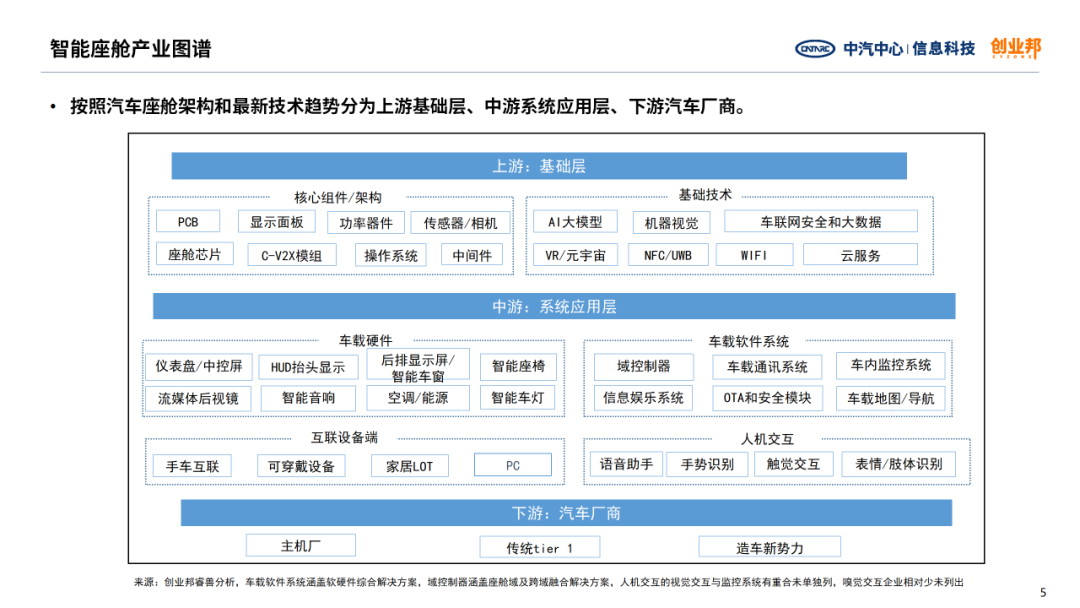
Task: Pick the OTA和安全模块 box
Action: click(x=767, y=398)
